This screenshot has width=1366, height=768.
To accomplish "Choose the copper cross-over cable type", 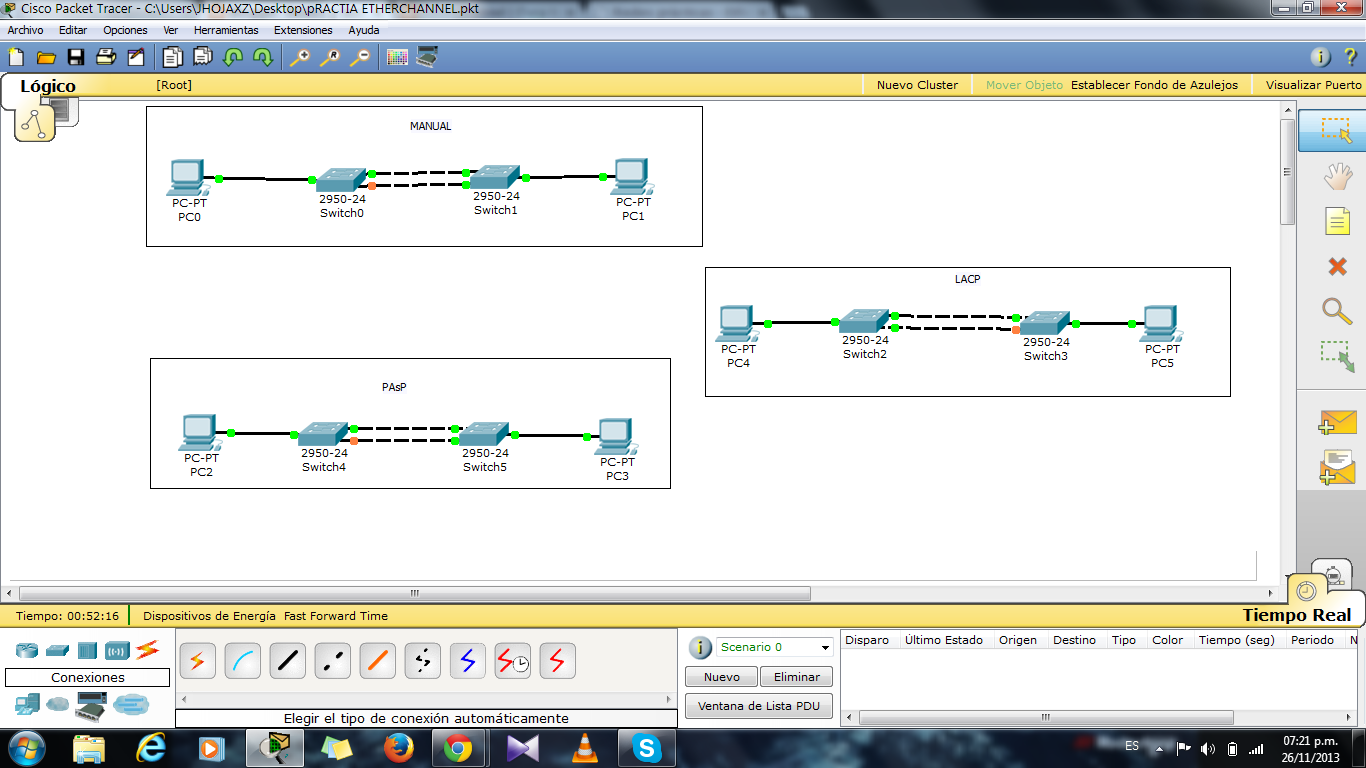I will click(332, 660).
